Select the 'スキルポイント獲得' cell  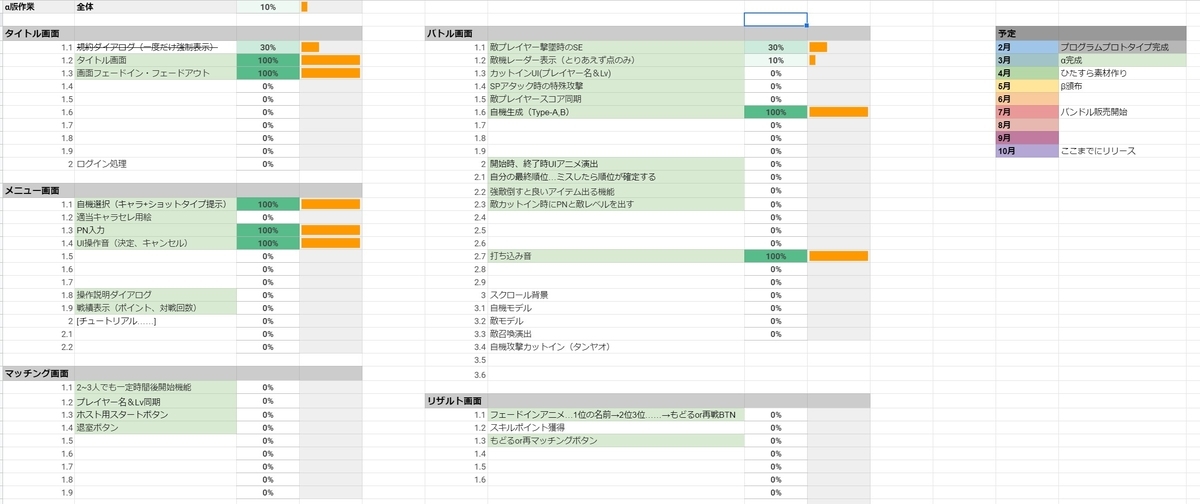coord(616,427)
